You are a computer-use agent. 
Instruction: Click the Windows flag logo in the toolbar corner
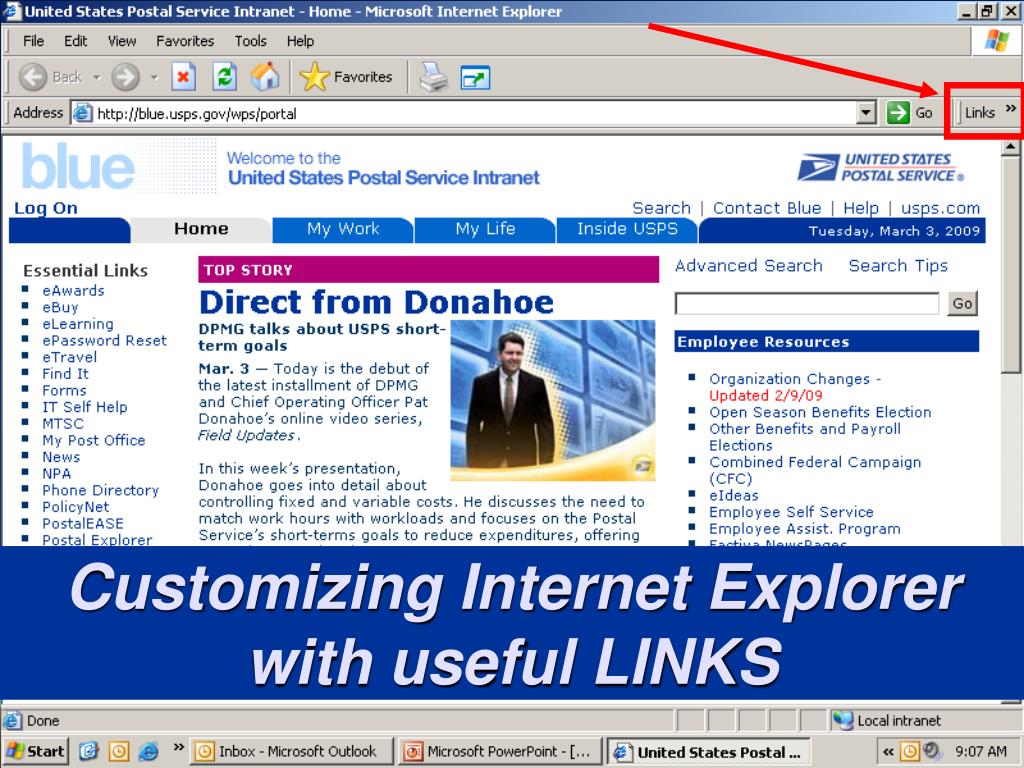point(997,40)
